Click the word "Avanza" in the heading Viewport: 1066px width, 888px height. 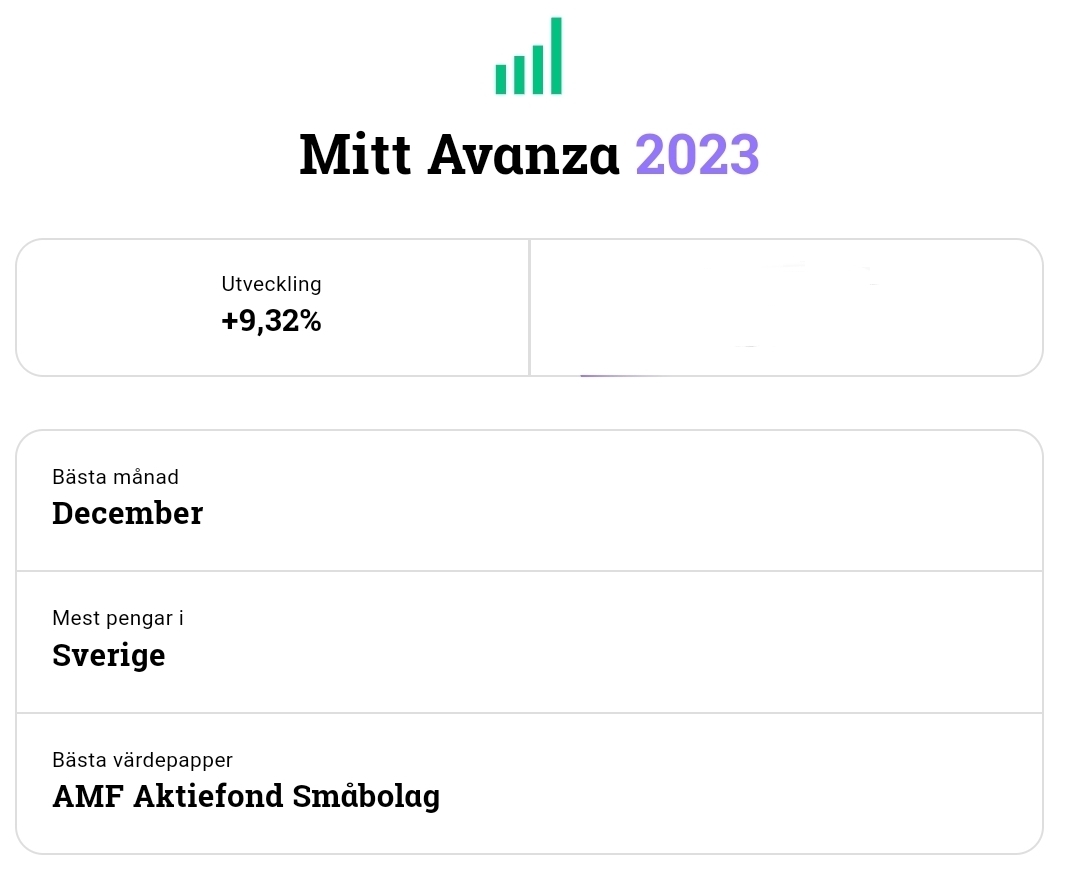(524, 154)
